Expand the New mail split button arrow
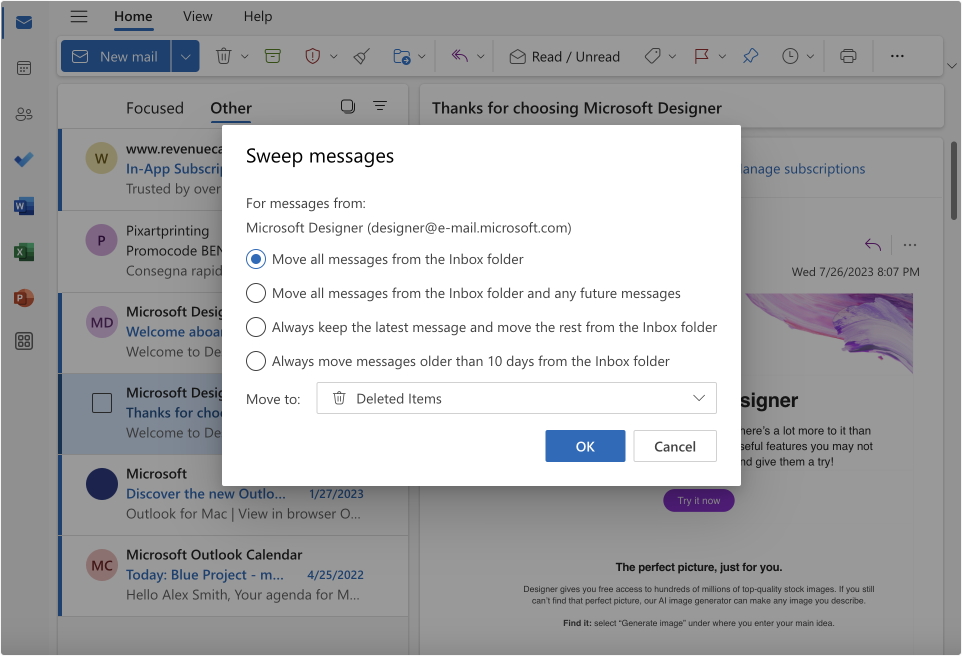962x656 pixels. pyautogui.click(x=185, y=56)
